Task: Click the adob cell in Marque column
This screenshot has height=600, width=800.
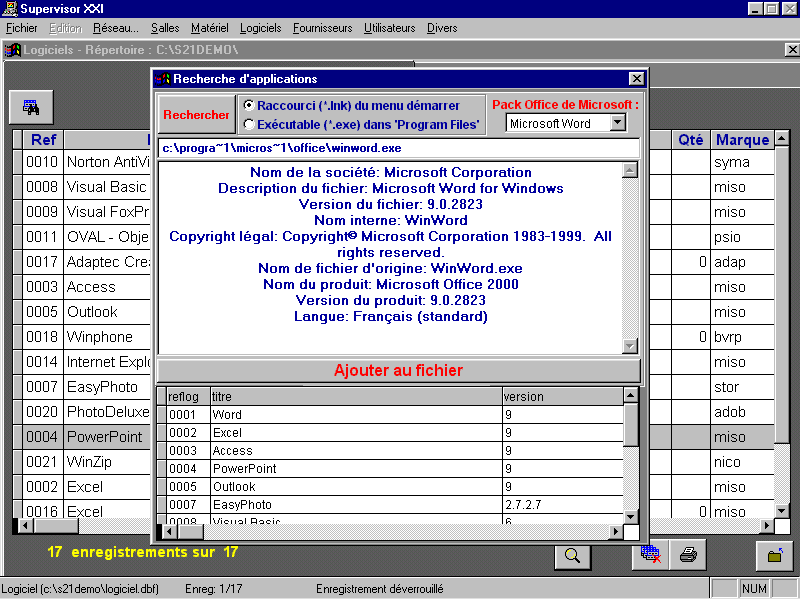Action: coord(742,412)
